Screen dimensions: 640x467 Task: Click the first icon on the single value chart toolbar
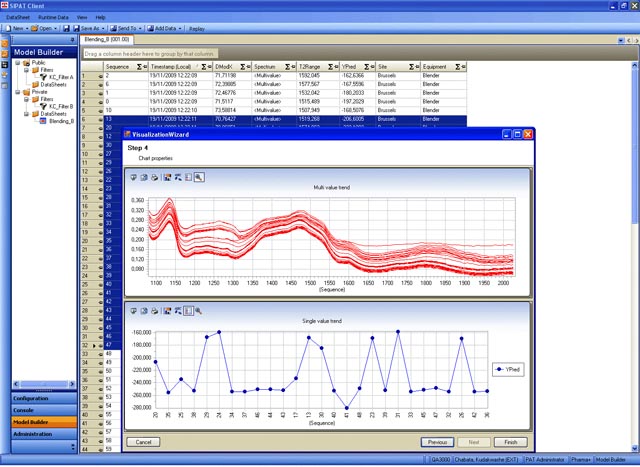[134, 311]
